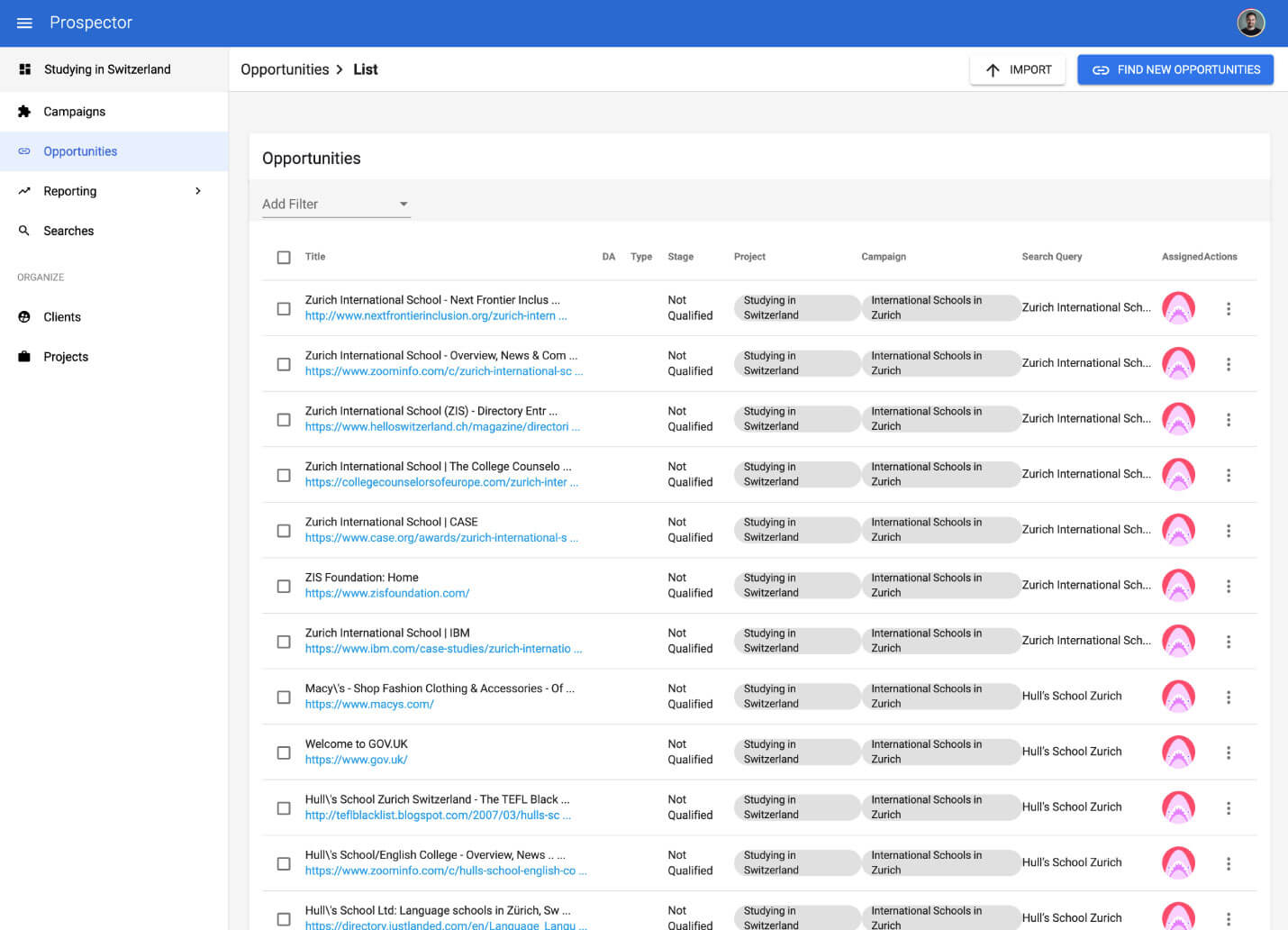Click the Project column header

point(749,257)
